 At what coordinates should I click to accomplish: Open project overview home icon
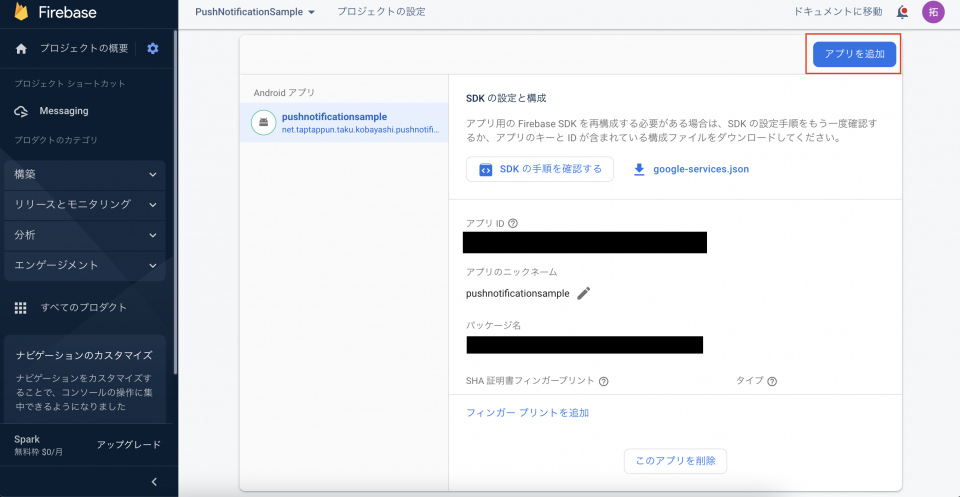coord(21,49)
